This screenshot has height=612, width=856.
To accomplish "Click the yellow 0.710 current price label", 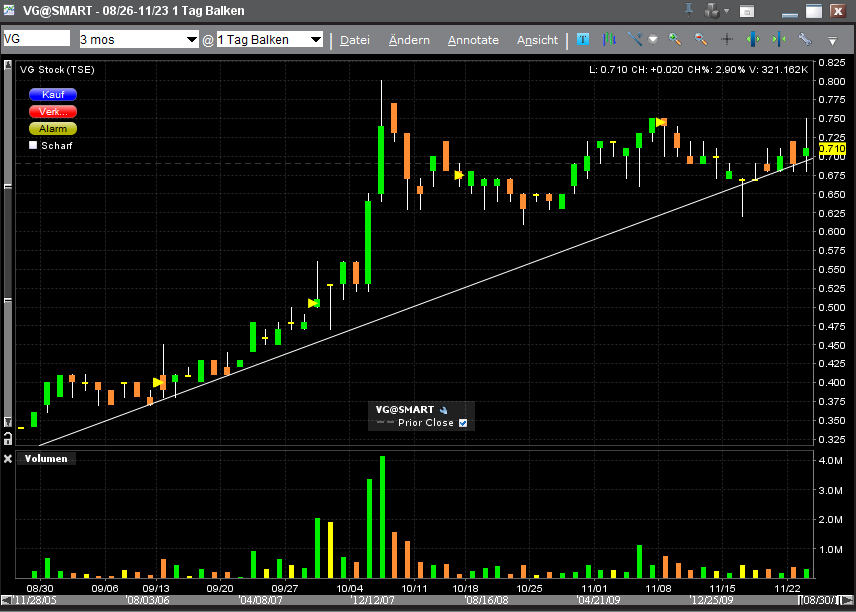I will (832, 148).
